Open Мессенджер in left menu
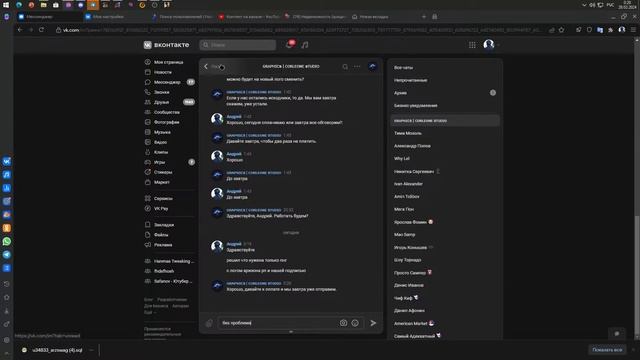640x360 pixels. (x=167, y=82)
